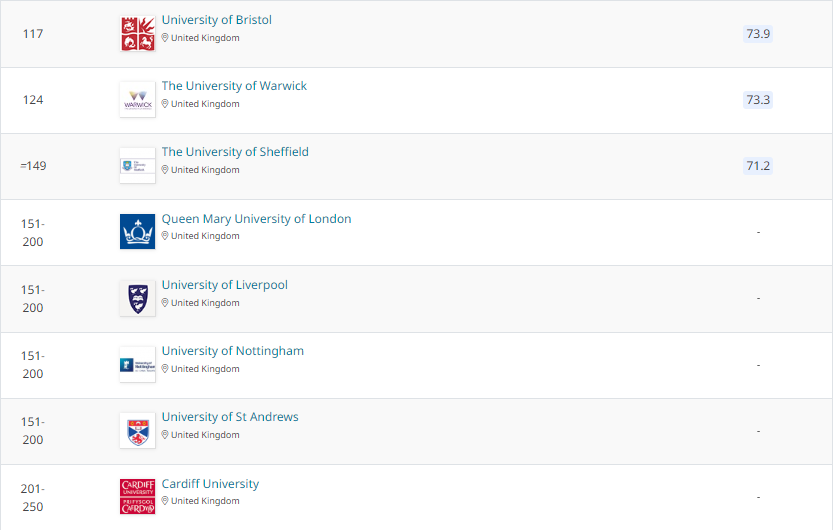Click Queen Mary University of London crest
The image size is (833, 530).
click(x=137, y=232)
